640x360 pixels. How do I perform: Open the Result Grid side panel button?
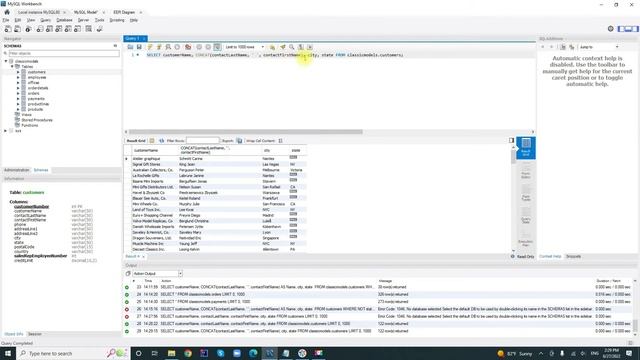click(x=526, y=147)
